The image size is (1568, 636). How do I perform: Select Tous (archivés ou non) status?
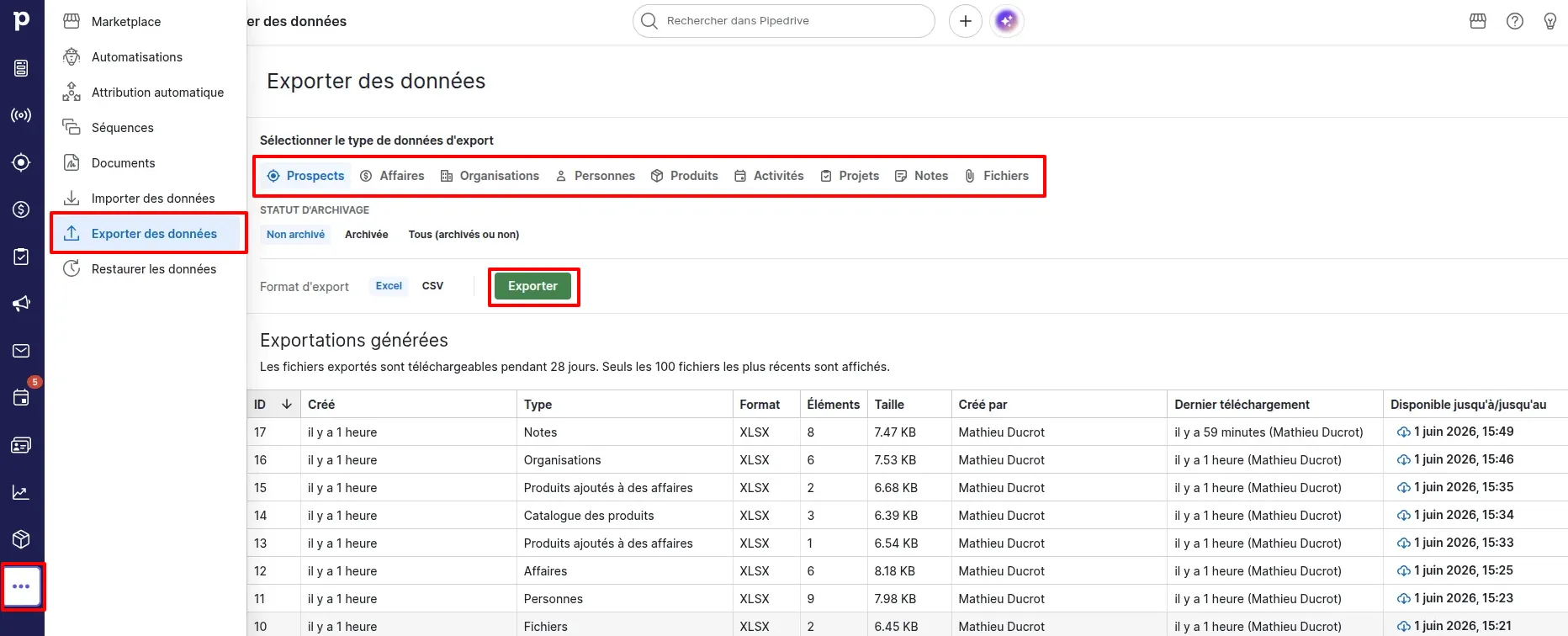pos(464,235)
